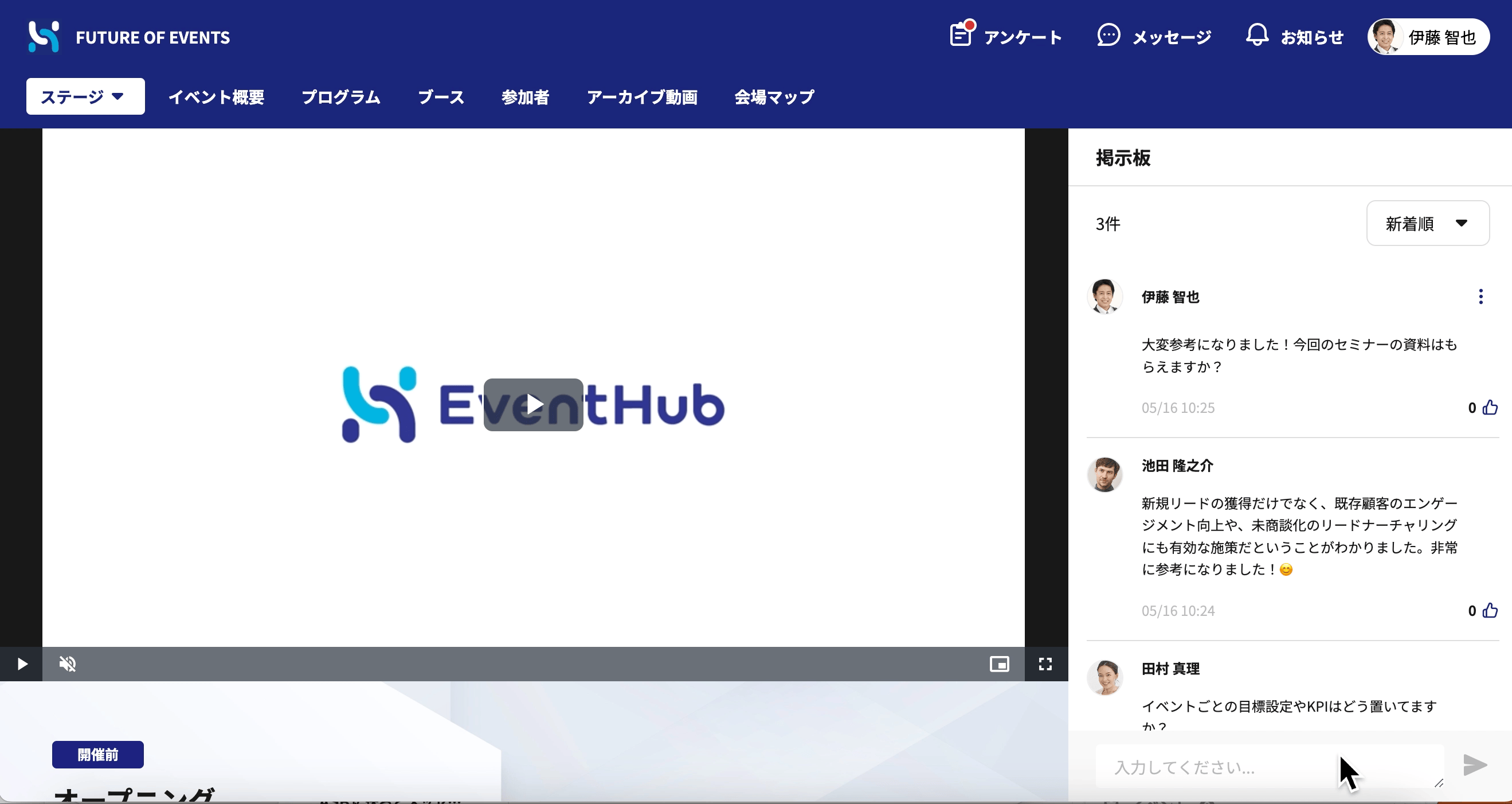This screenshot has width=1512, height=804.
Task: Open the three-dot menu on 伊藤 智也's post
Action: 1481,296
